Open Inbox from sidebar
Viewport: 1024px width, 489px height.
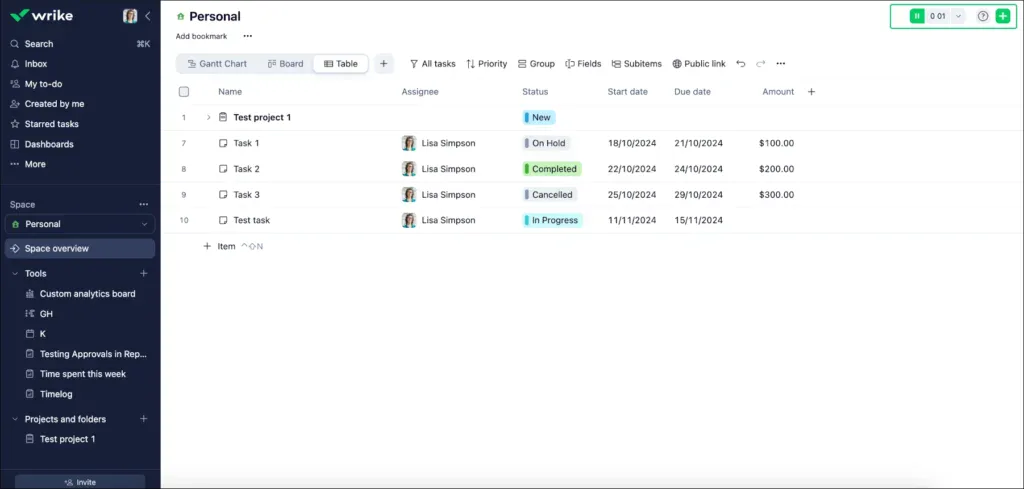click(35, 64)
